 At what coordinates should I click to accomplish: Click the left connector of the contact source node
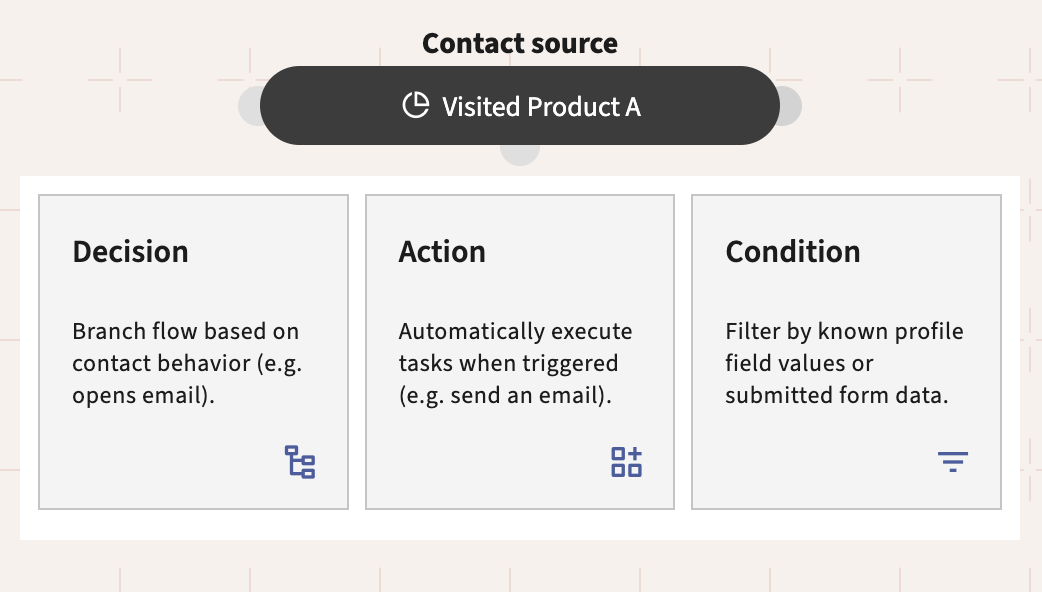pyautogui.click(x=250, y=106)
